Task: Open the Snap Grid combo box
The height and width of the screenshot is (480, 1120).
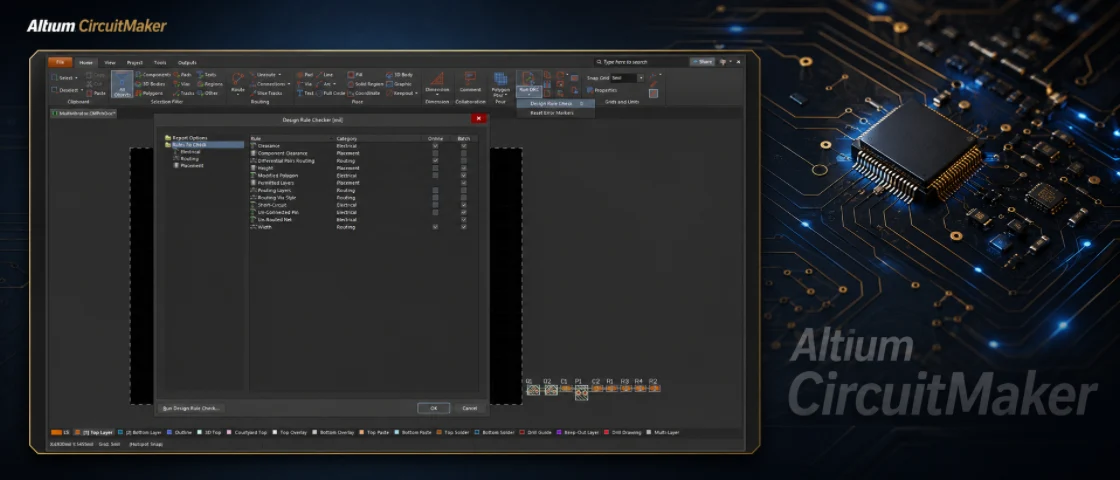Action: [627, 78]
